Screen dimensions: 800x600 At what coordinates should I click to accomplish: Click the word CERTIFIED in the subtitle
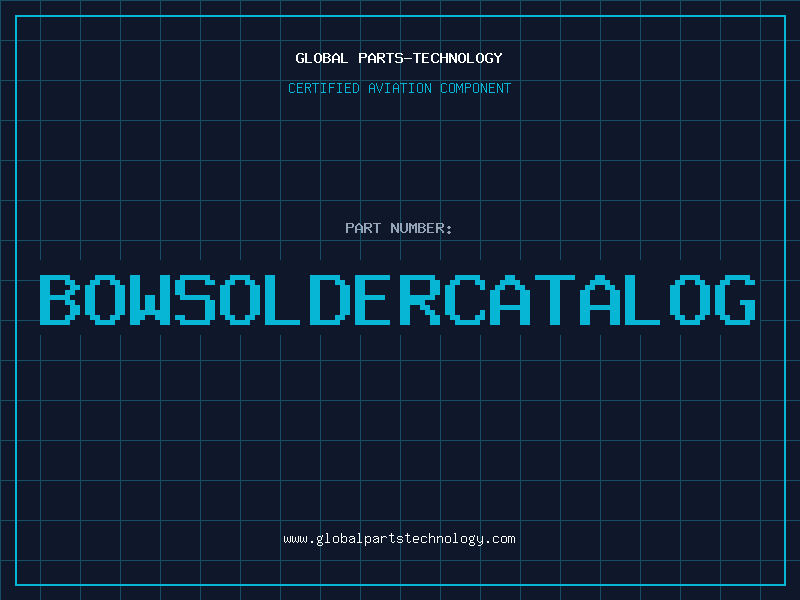(323, 88)
